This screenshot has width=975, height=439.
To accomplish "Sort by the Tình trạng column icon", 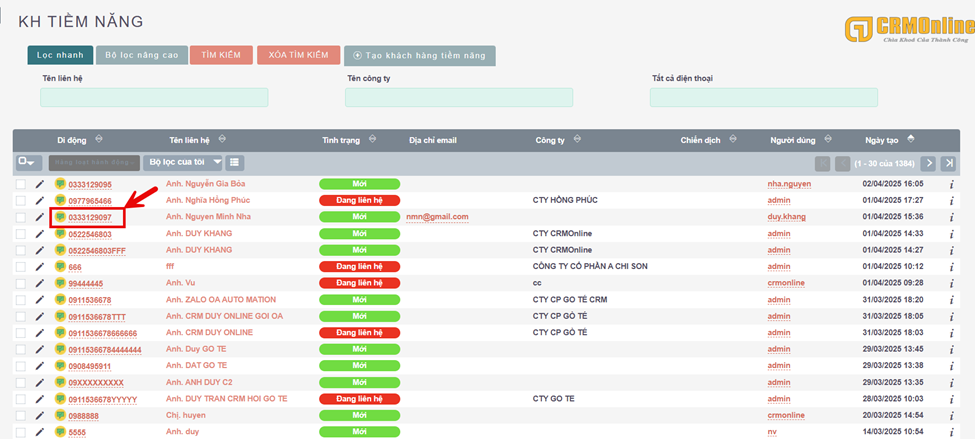I will click(x=372, y=139).
